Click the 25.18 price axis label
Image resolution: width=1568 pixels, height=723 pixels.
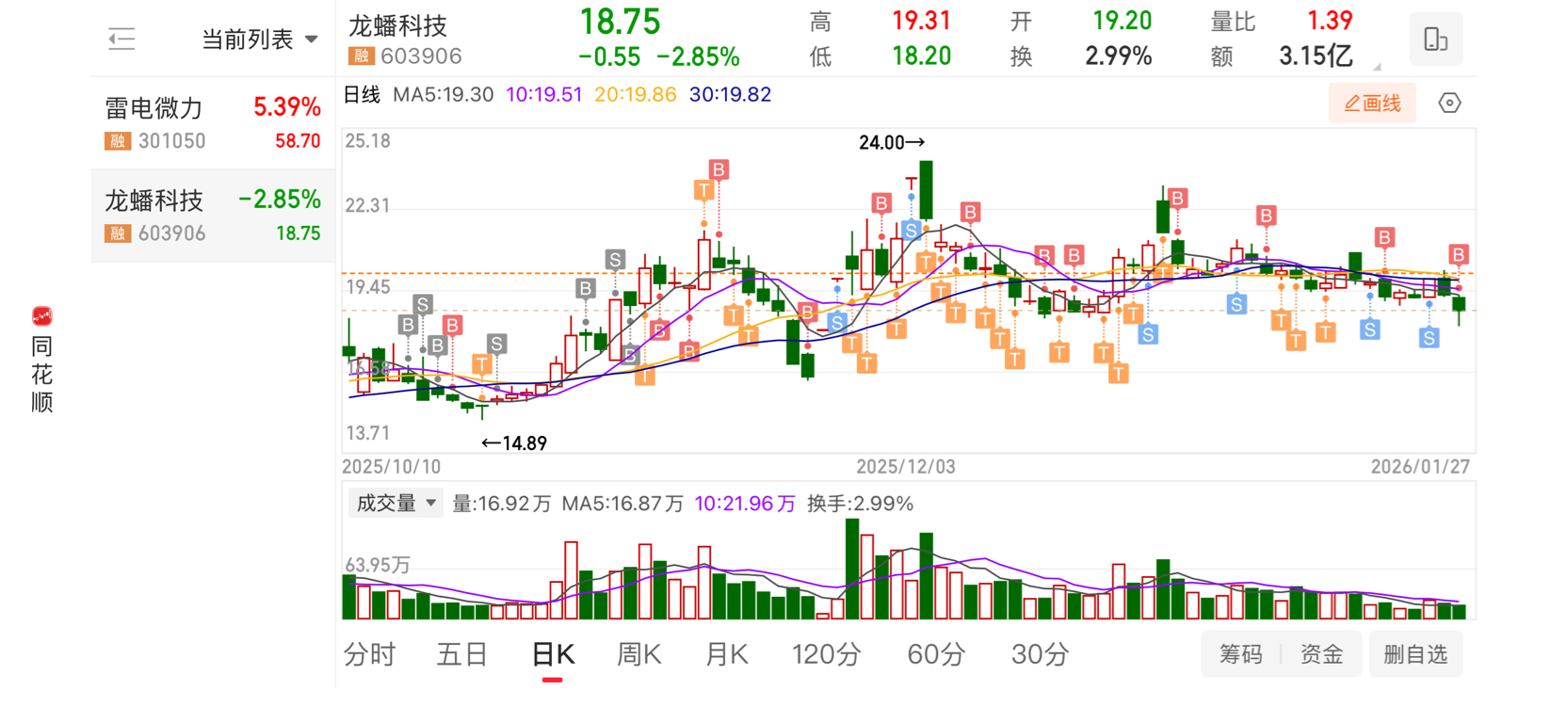click(x=367, y=141)
